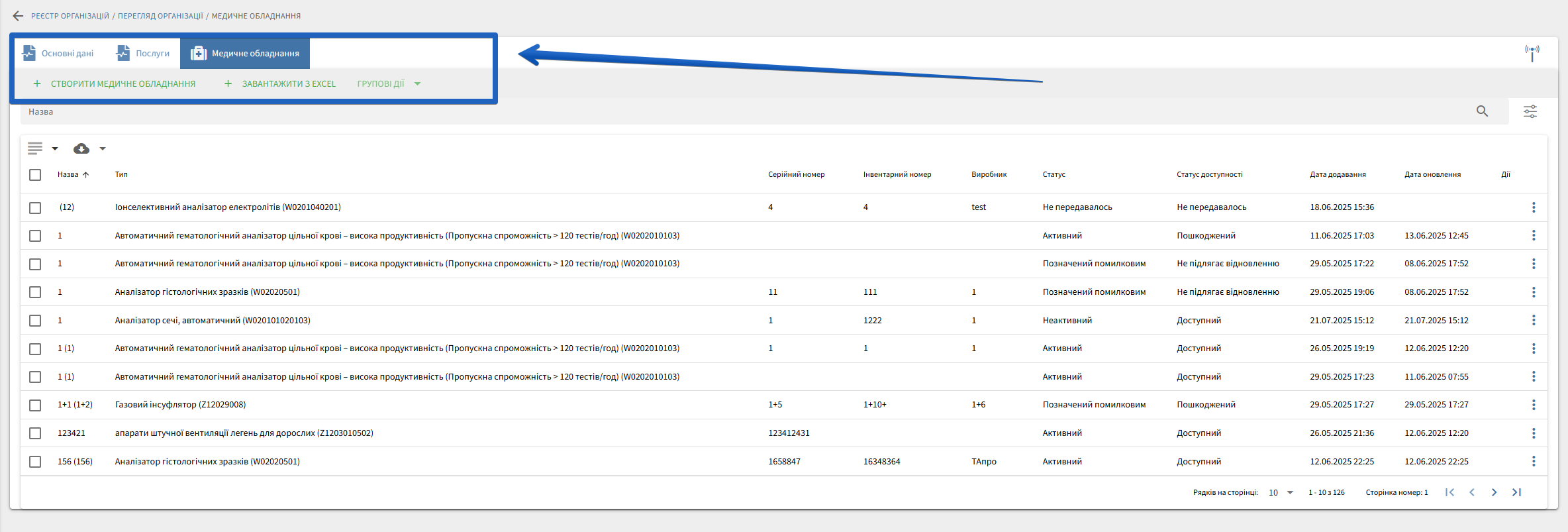1568x532 pixels.
Task: Check the row named 156 (156)
Action: point(35,462)
